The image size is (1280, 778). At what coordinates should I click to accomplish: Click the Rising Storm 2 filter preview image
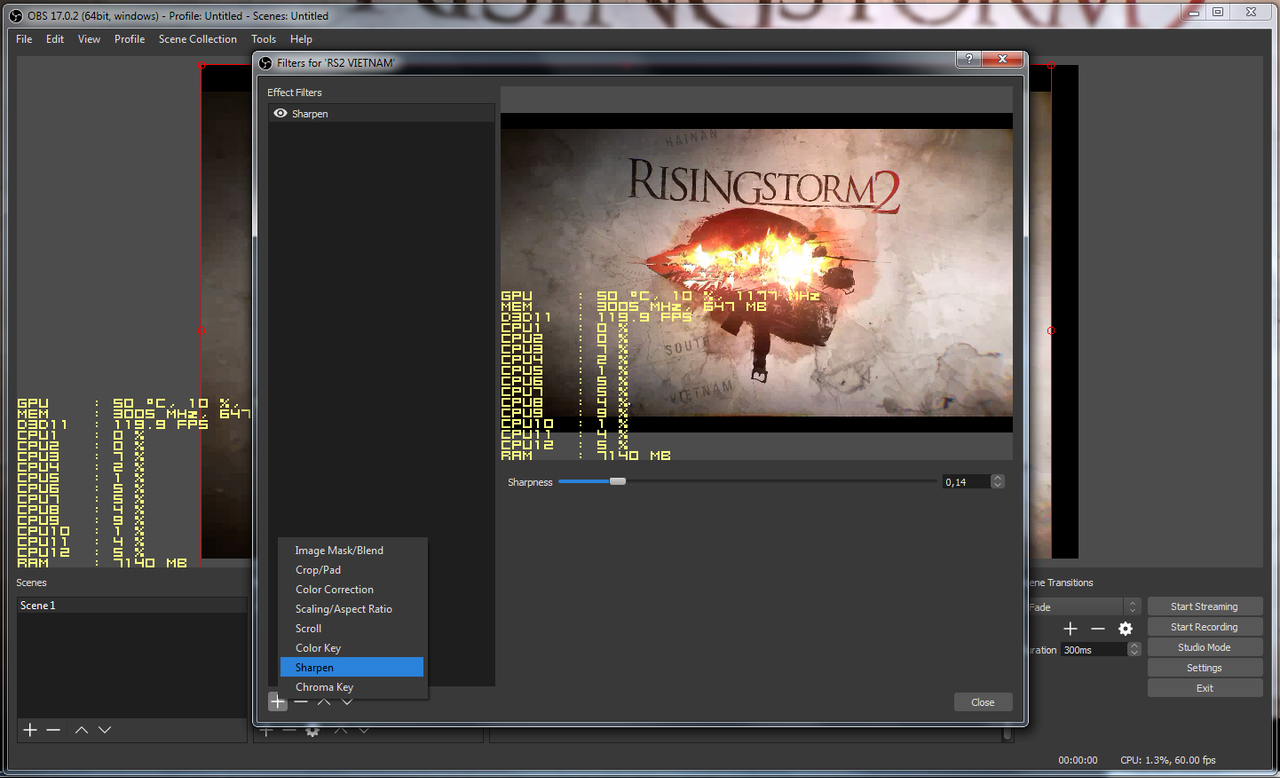click(x=756, y=272)
